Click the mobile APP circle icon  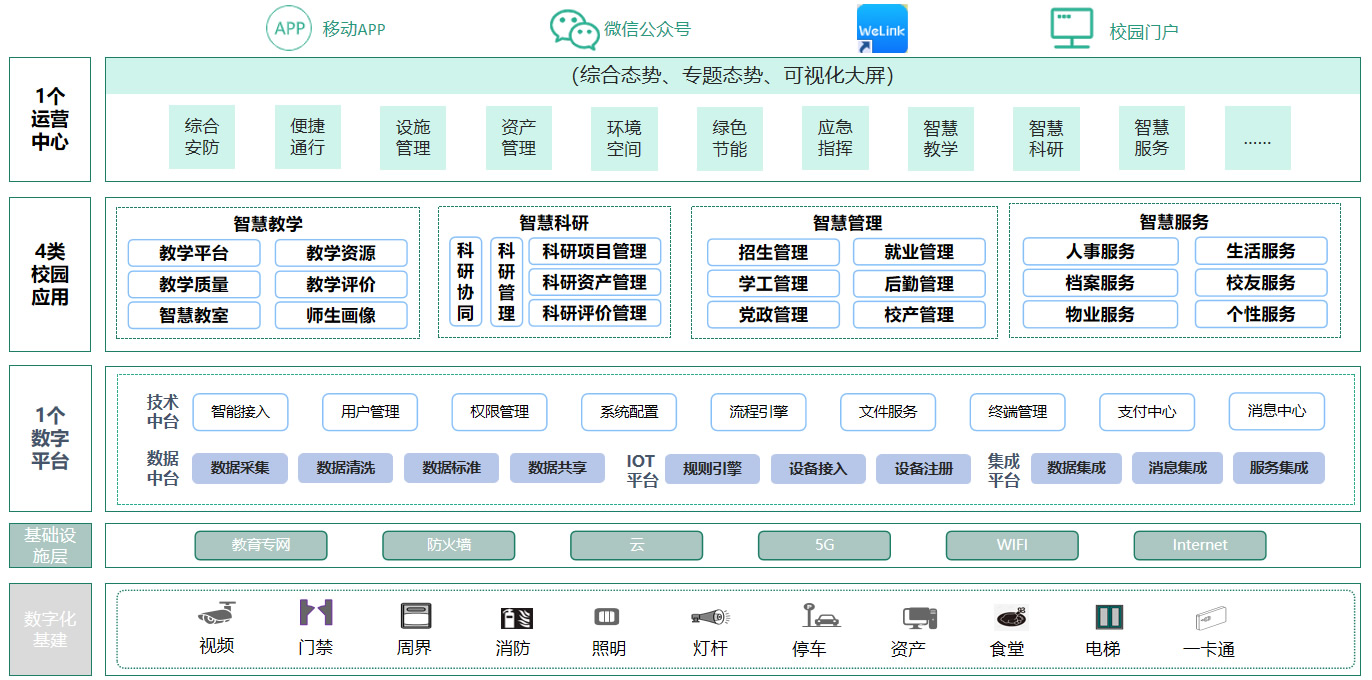[x=289, y=28]
